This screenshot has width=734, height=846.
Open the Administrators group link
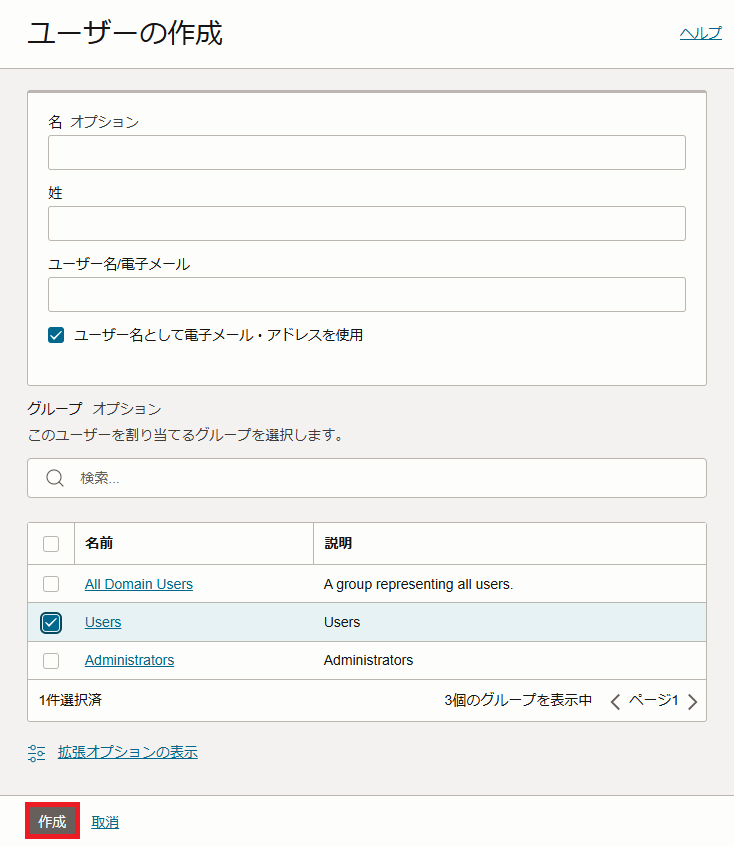tap(130, 660)
